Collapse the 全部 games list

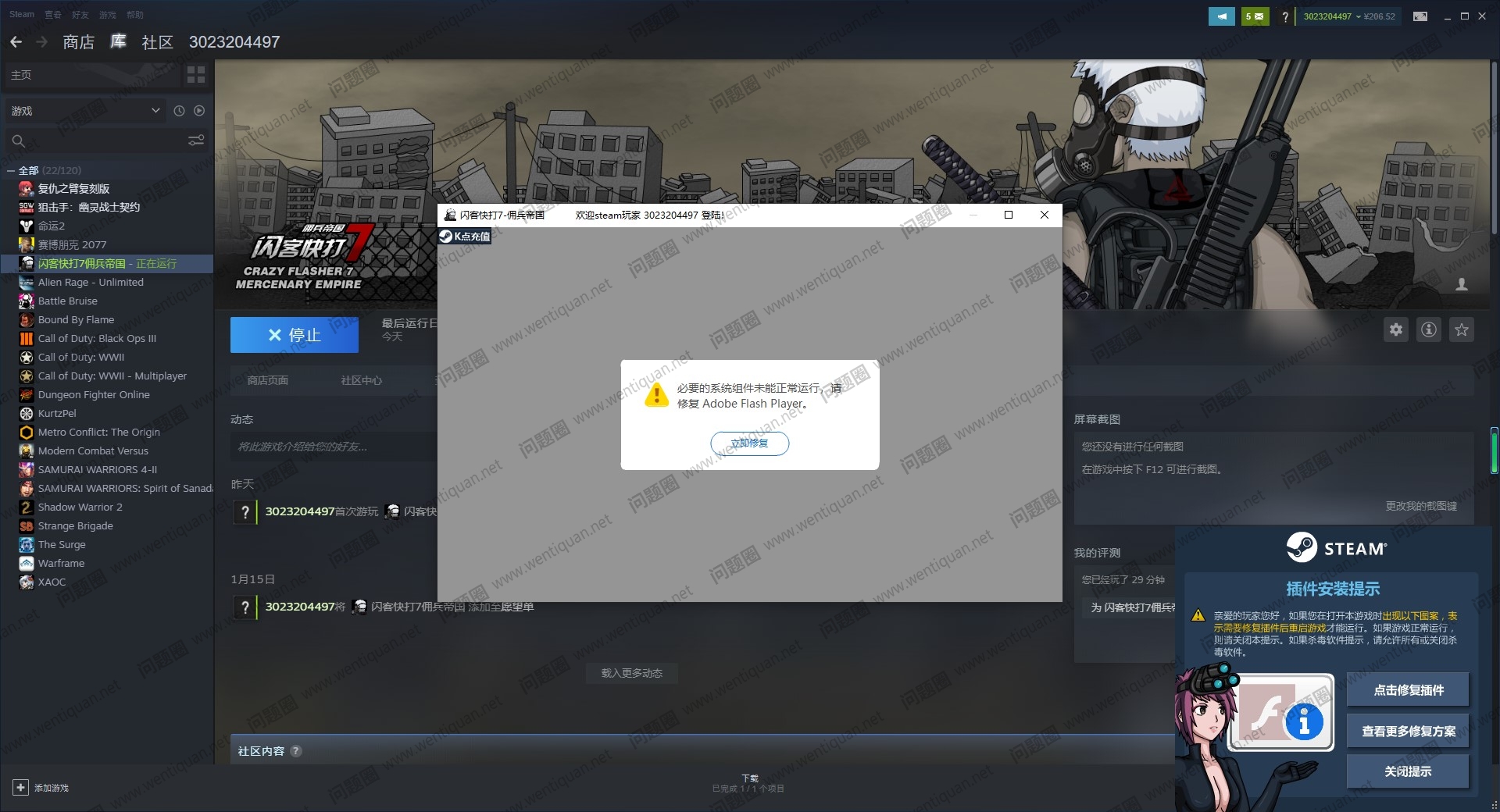coord(11,171)
